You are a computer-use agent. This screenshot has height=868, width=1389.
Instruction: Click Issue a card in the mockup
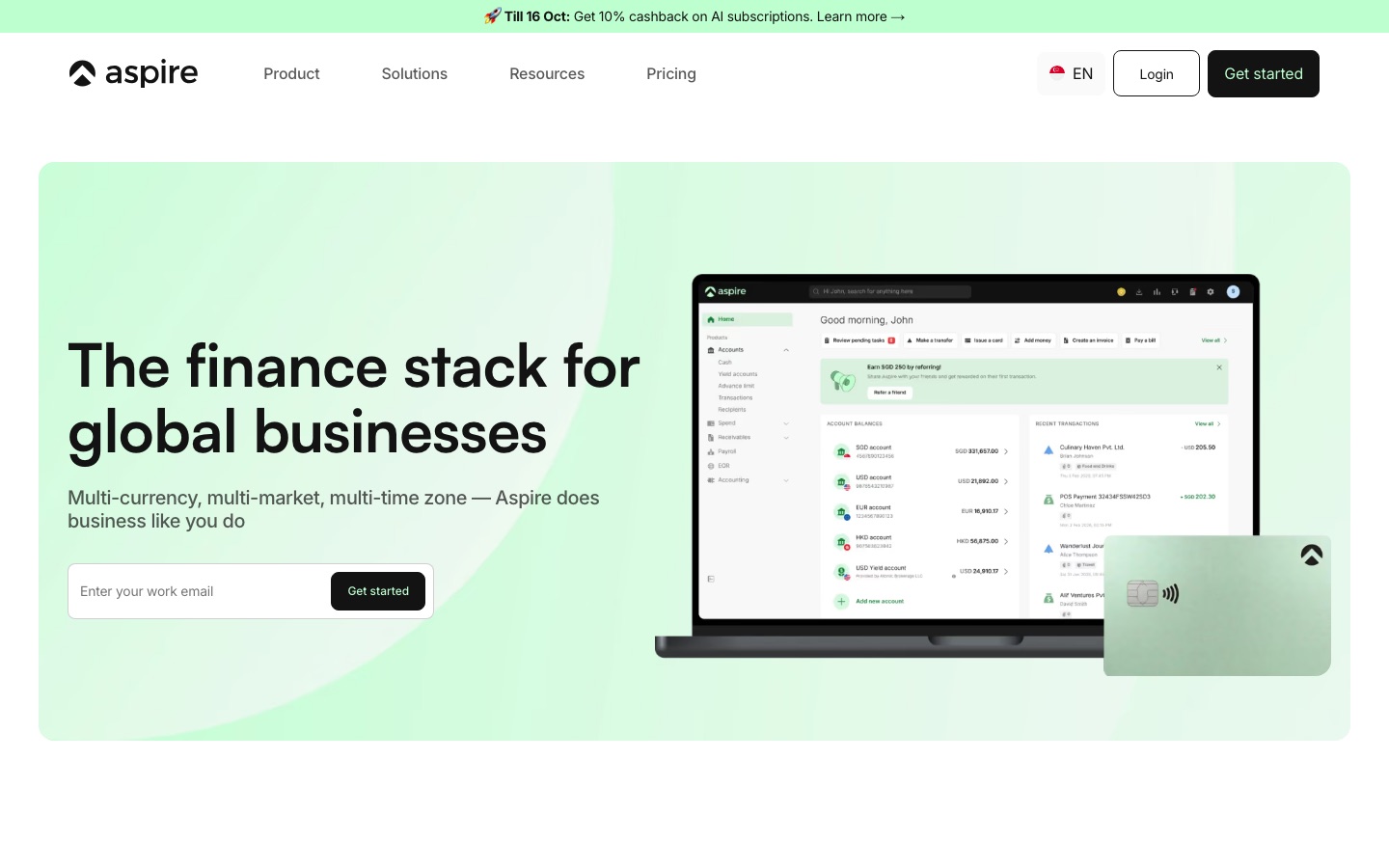pyautogui.click(x=984, y=340)
